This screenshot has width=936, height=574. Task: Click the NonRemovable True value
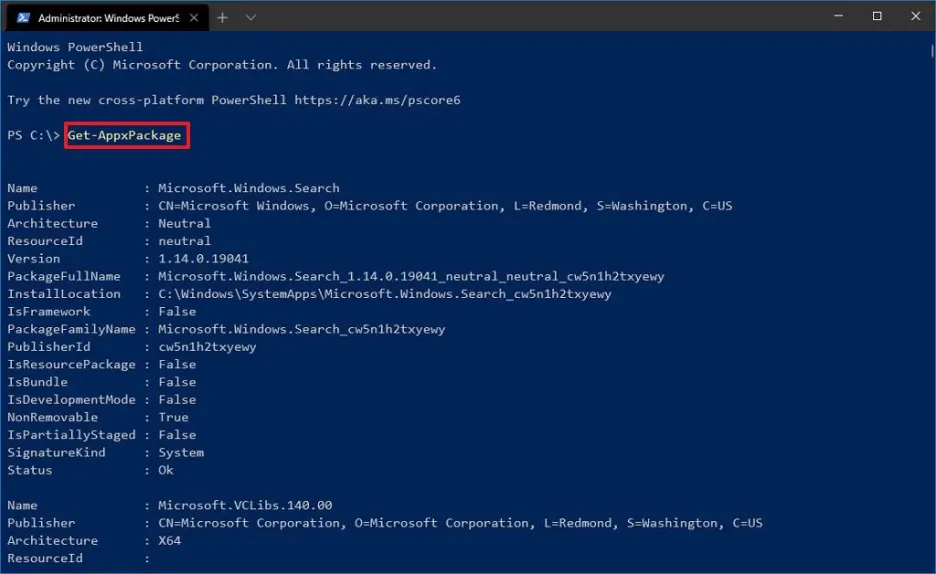(173, 417)
